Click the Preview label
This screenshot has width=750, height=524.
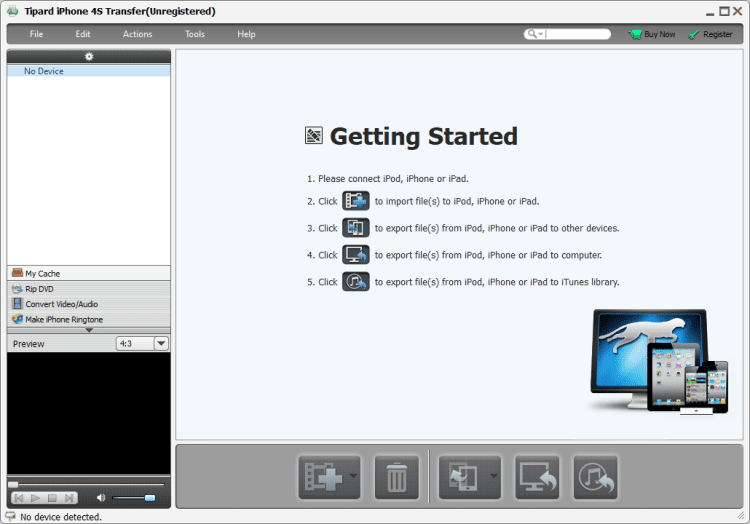(x=29, y=344)
